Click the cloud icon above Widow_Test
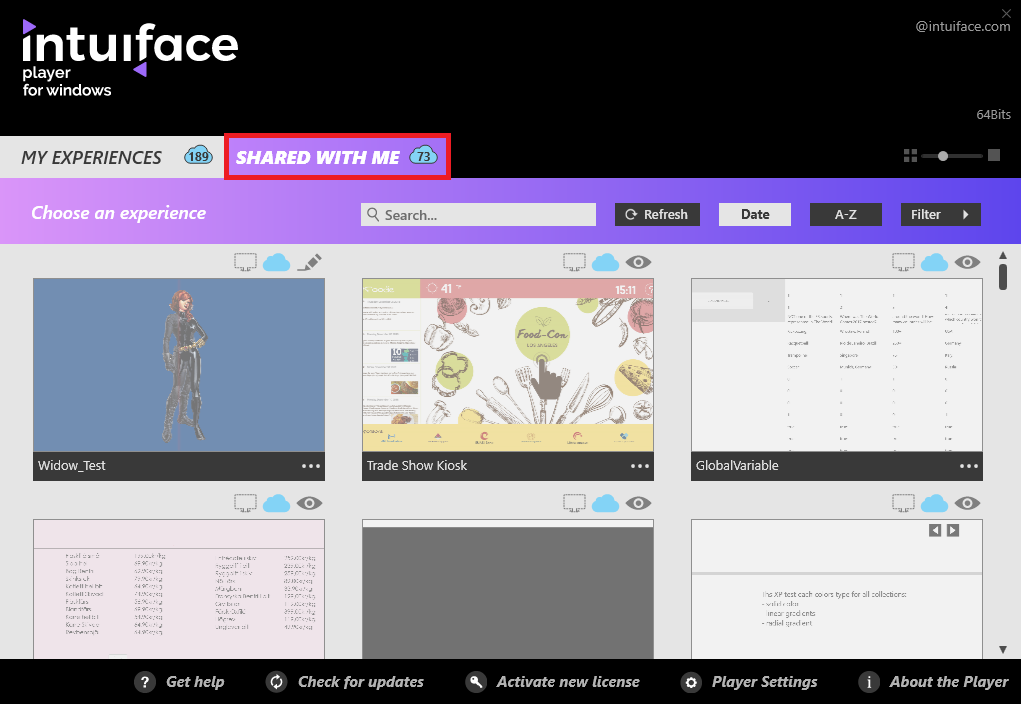This screenshot has height=704, width=1021. [x=277, y=262]
